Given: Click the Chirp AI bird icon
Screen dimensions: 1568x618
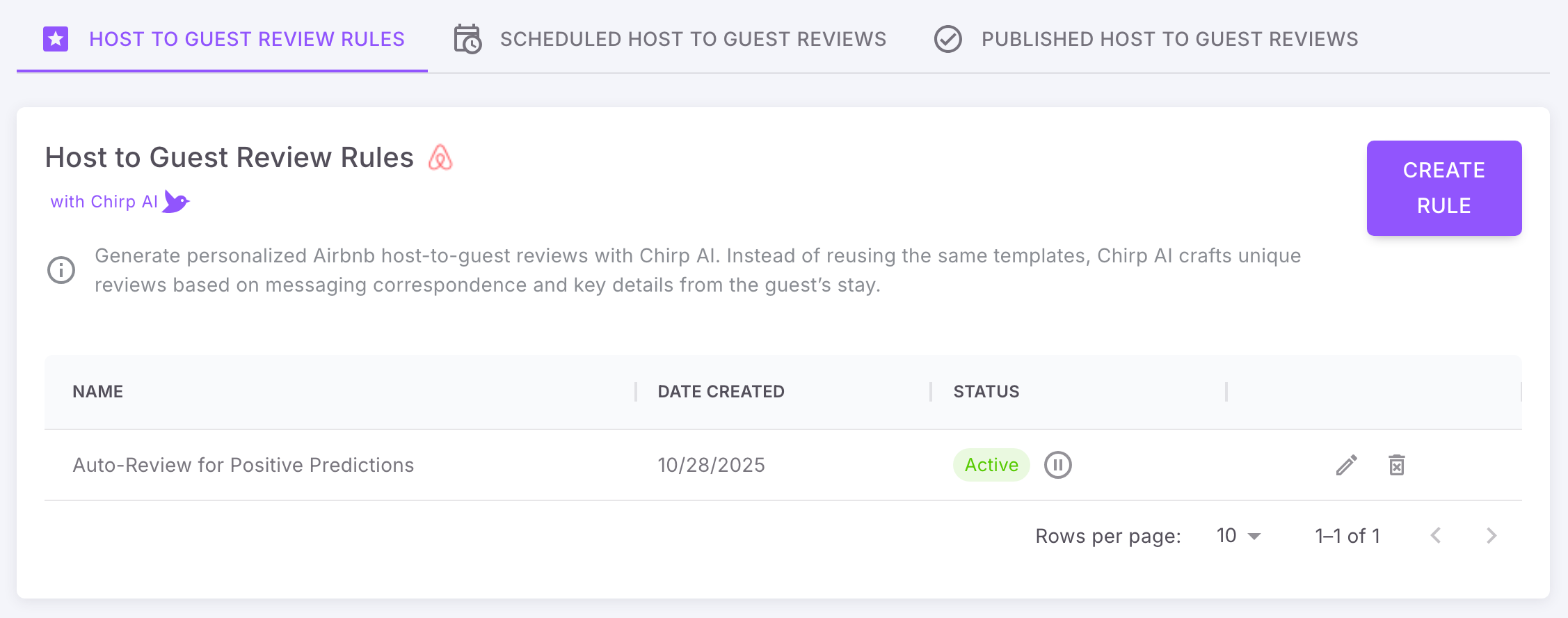Looking at the screenshot, I should pos(175,202).
